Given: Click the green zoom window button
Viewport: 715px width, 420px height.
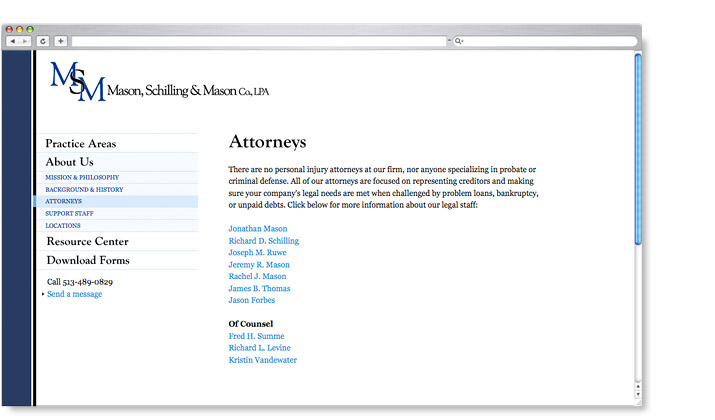Looking at the screenshot, I should click(x=30, y=30).
